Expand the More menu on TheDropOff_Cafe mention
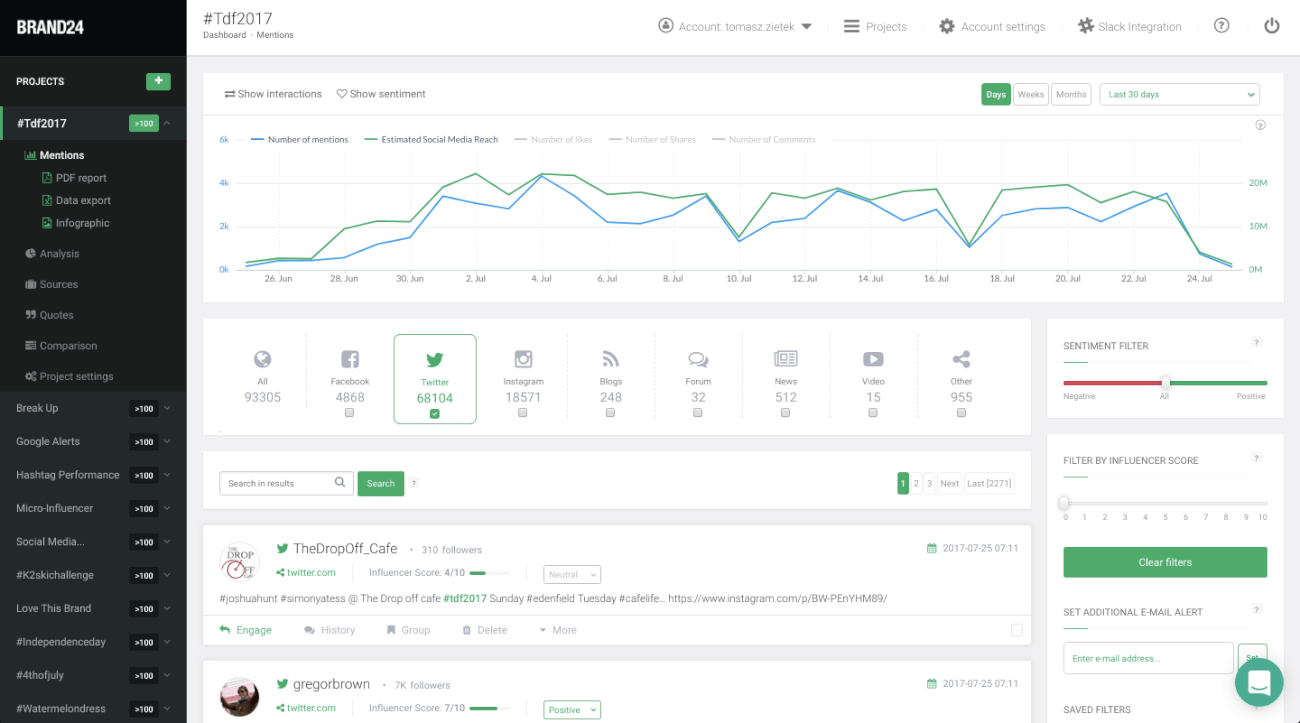Screen dimensions: 1300x723 click(x=558, y=630)
